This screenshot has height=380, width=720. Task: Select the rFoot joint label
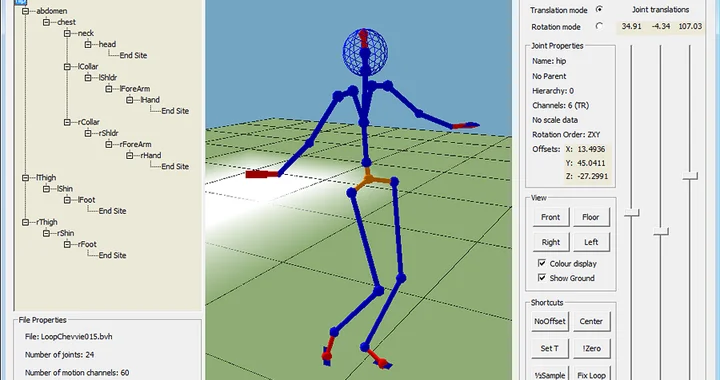(x=87, y=244)
